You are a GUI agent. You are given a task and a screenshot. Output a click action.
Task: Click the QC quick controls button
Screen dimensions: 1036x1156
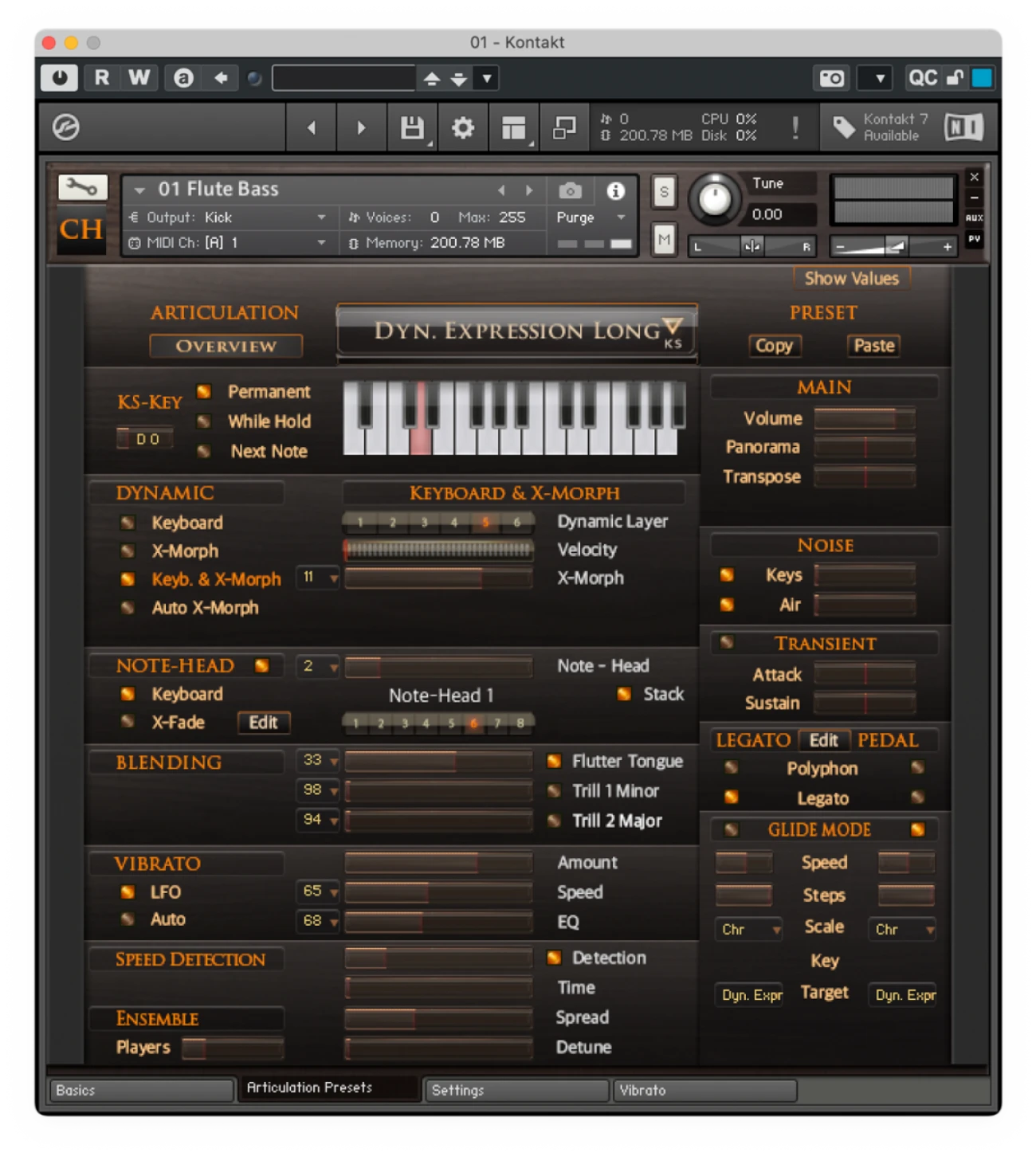pyautogui.click(x=923, y=77)
